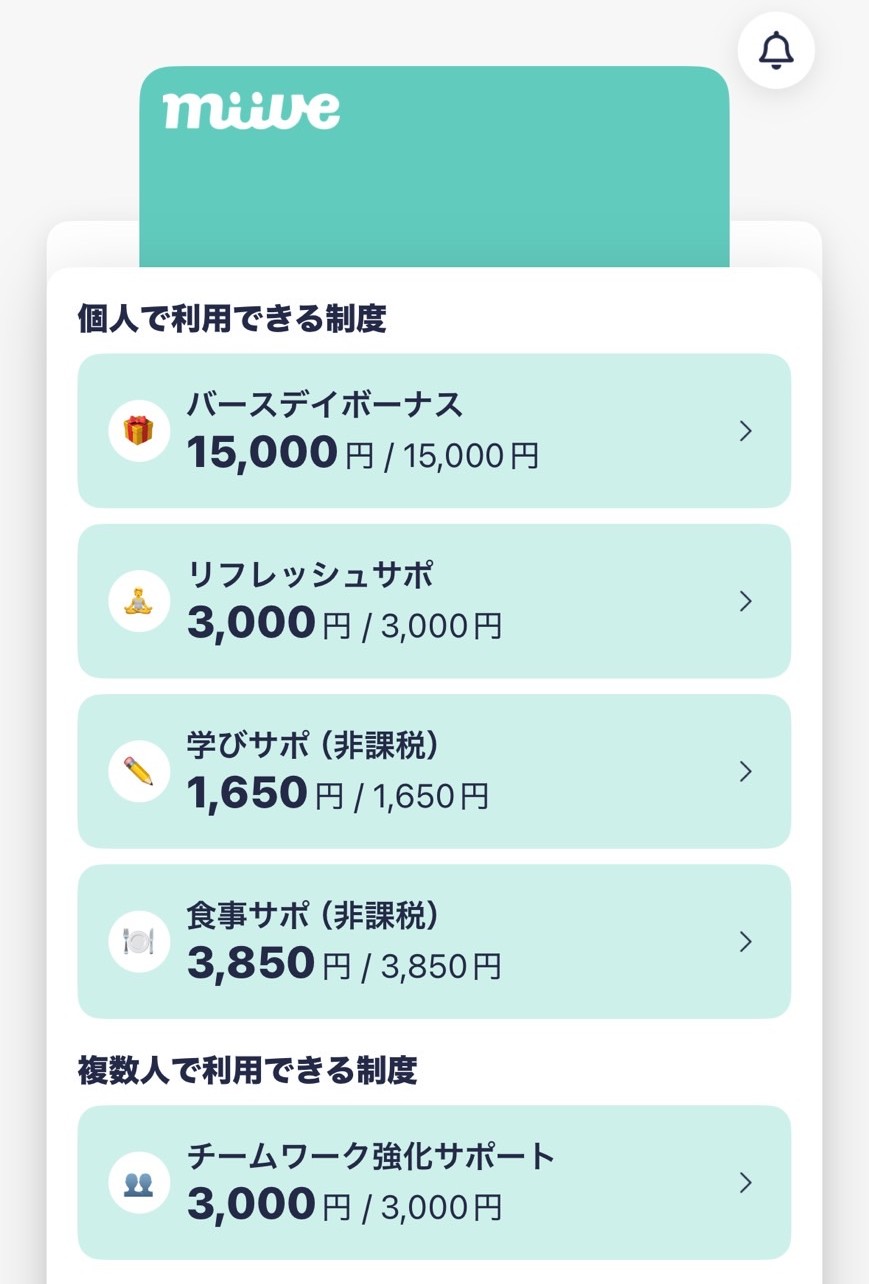Image resolution: width=869 pixels, height=1284 pixels.
Task: Expand the 学びサポ chevron
Action: (x=745, y=771)
